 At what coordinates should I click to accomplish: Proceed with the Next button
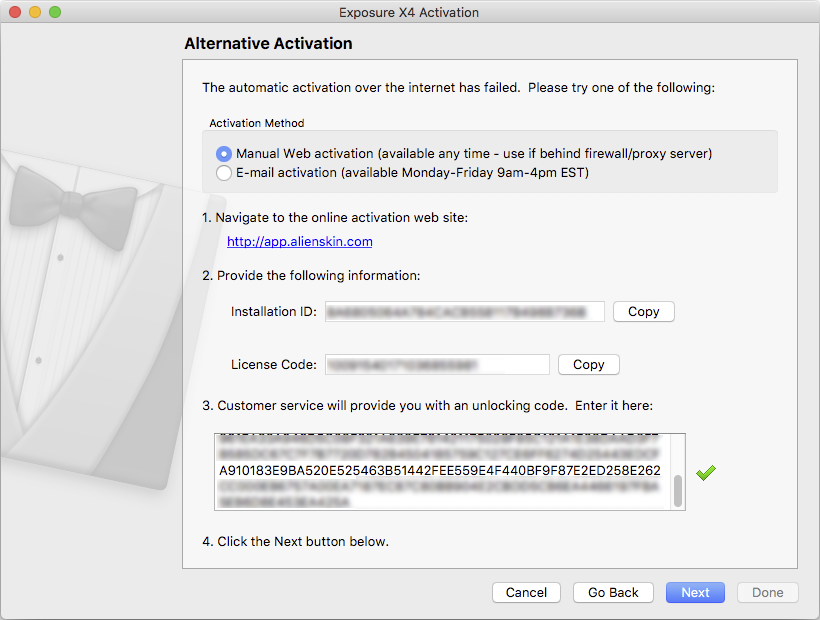pos(696,592)
